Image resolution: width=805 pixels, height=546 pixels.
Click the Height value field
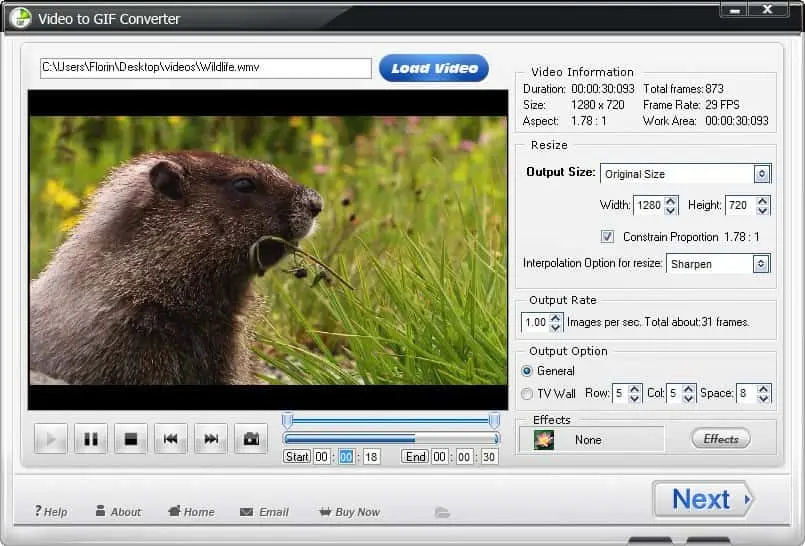tap(741, 205)
